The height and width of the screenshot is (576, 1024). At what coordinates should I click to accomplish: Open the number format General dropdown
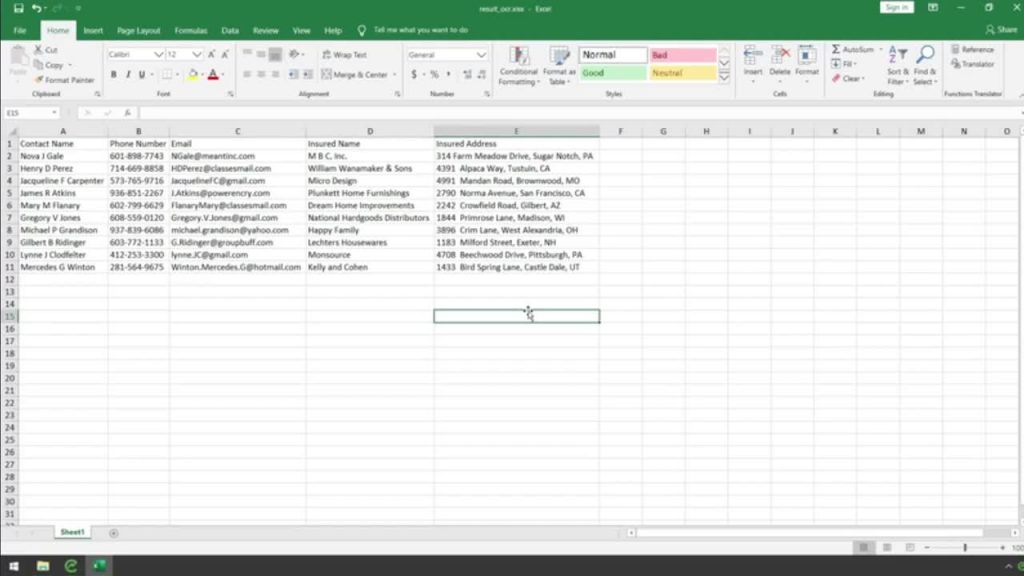pyautogui.click(x=481, y=55)
